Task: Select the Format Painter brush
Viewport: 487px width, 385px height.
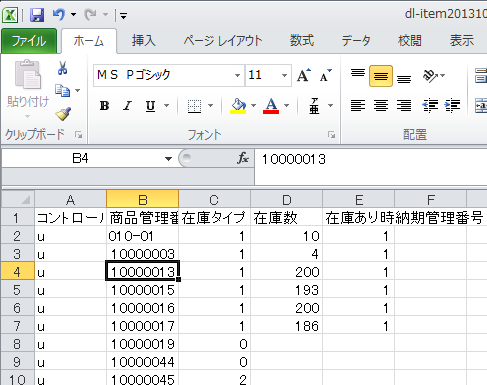Action: click(63, 114)
